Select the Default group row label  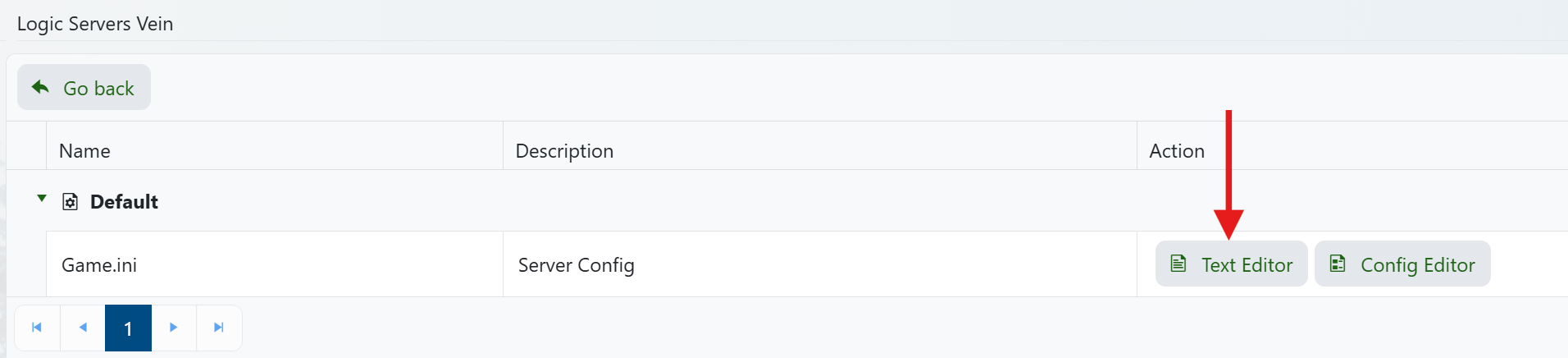[124, 202]
